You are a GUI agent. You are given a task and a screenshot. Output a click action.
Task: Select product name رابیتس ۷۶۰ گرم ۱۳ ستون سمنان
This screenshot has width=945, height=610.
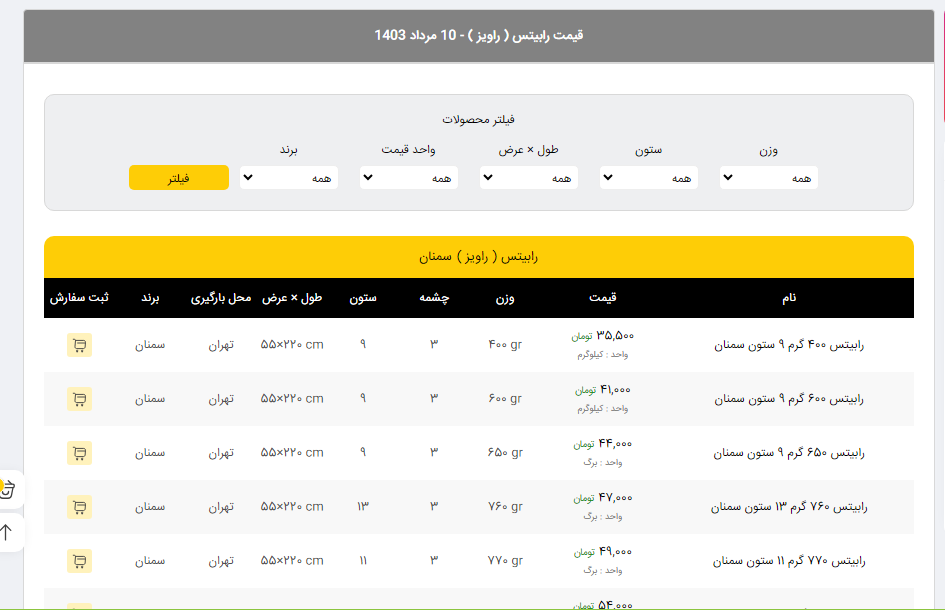[x=788, y=507]
